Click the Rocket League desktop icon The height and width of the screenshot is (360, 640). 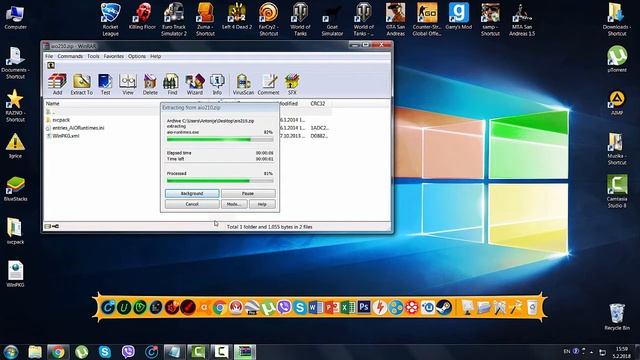(111, 19)
